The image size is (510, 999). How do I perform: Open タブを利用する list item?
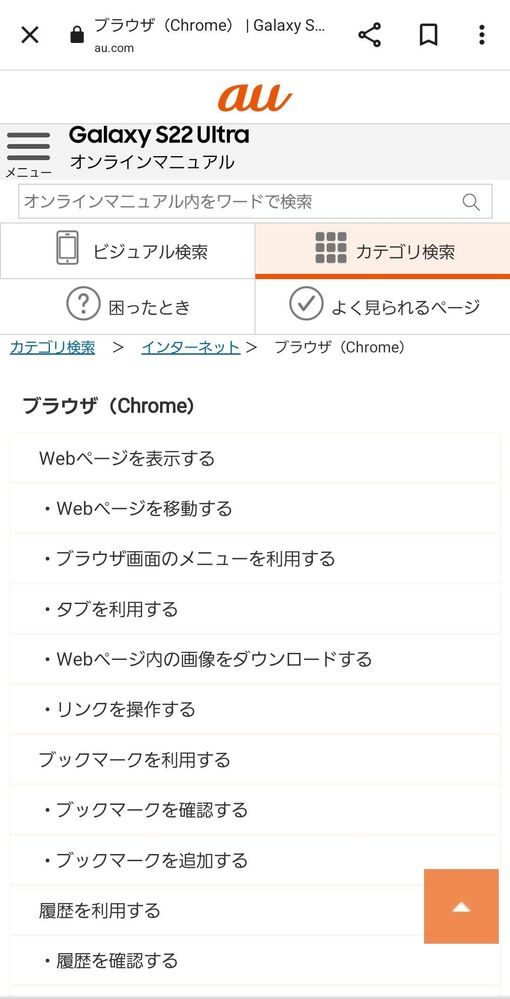pos(255,609)
